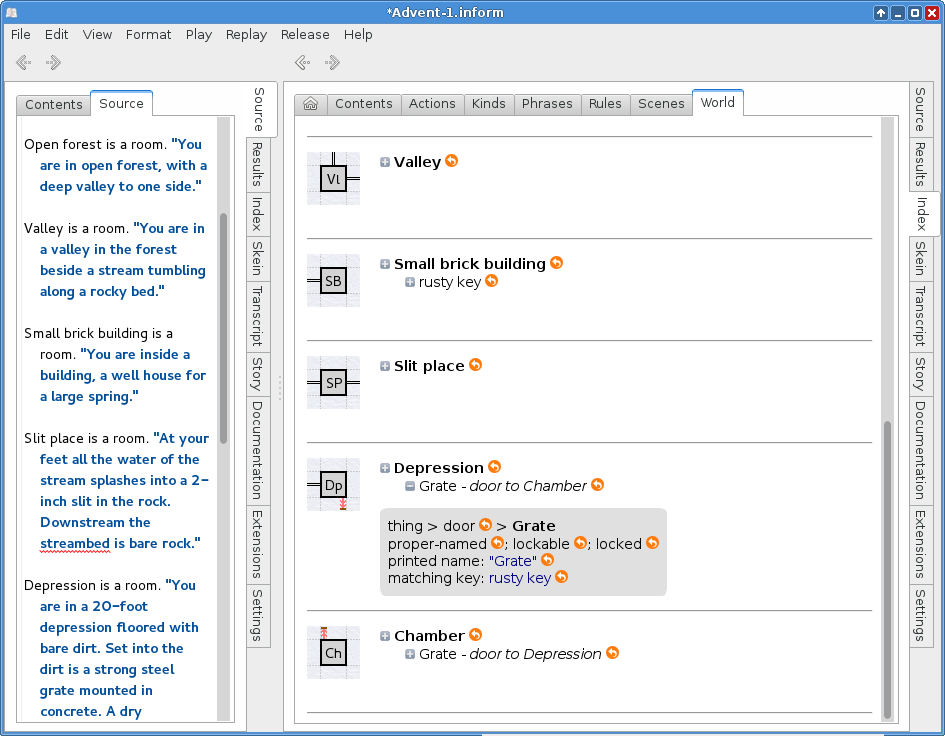The height and width of the screenshot is (736, 945).
Task: Open matching key rusty key arrow icon
Action: click(x=561, y=577)
